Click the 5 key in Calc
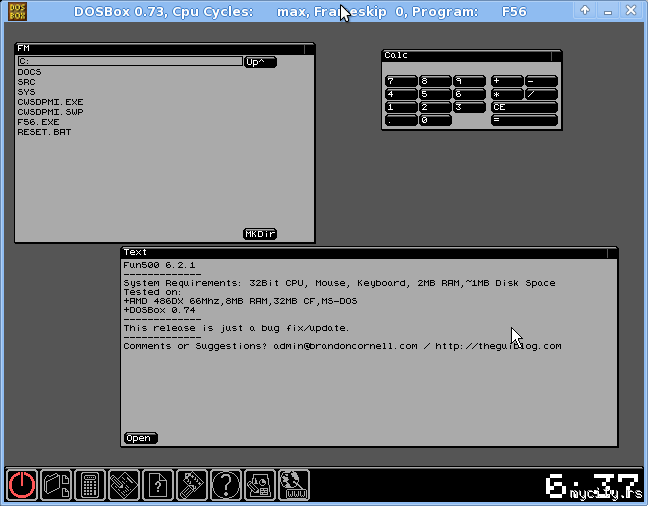 coord(435,94)
